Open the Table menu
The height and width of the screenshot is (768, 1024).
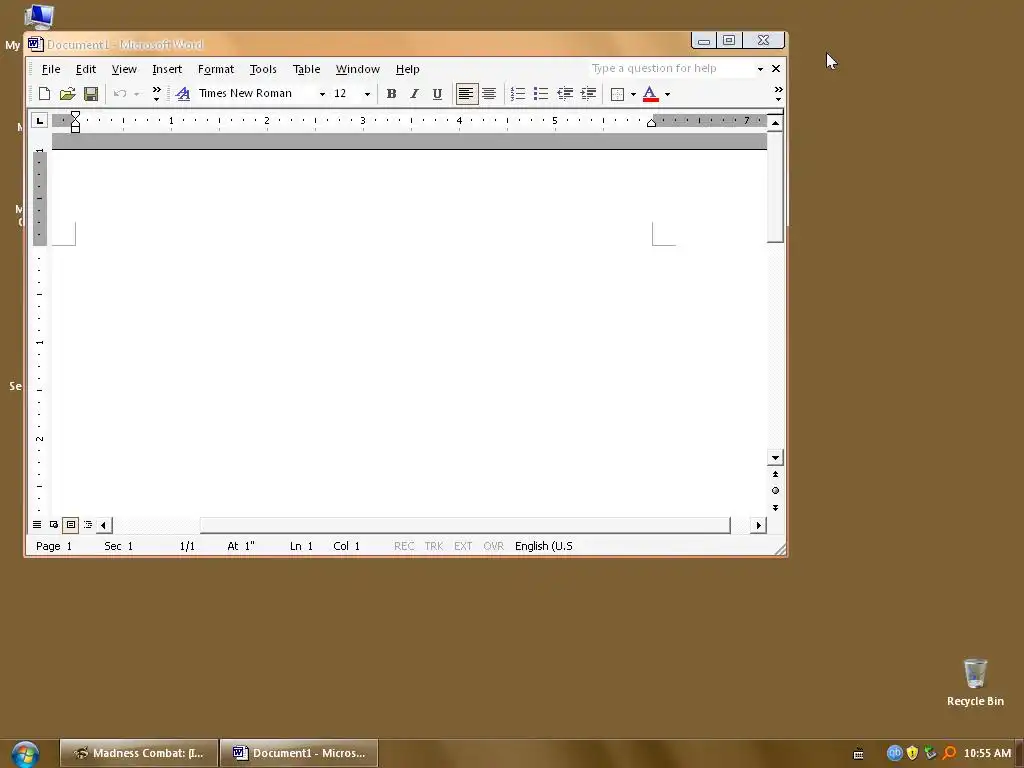(x=306, y=69)
